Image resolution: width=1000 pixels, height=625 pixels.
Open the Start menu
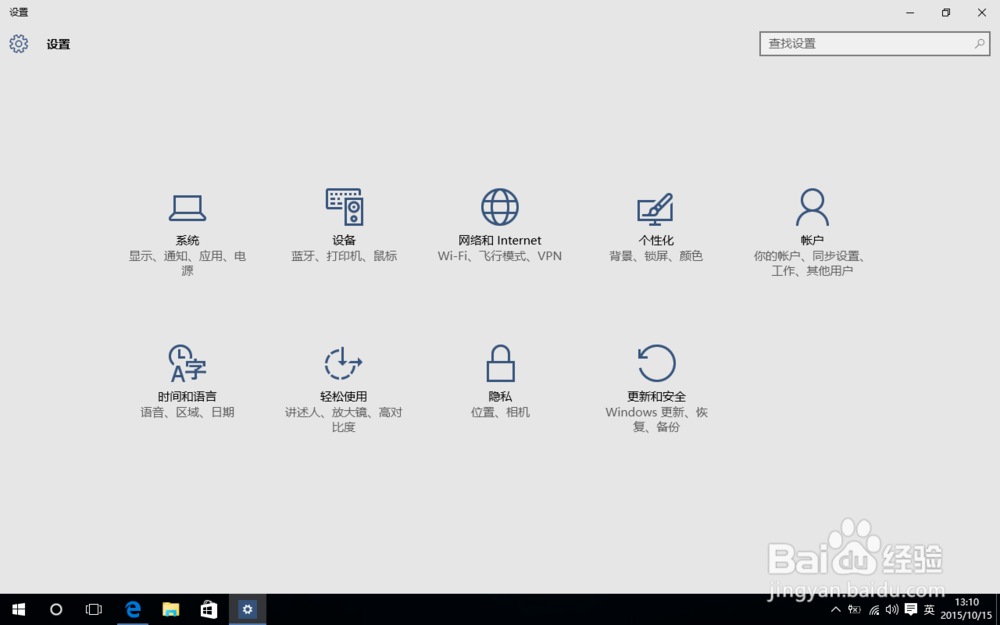pos(19,609)
